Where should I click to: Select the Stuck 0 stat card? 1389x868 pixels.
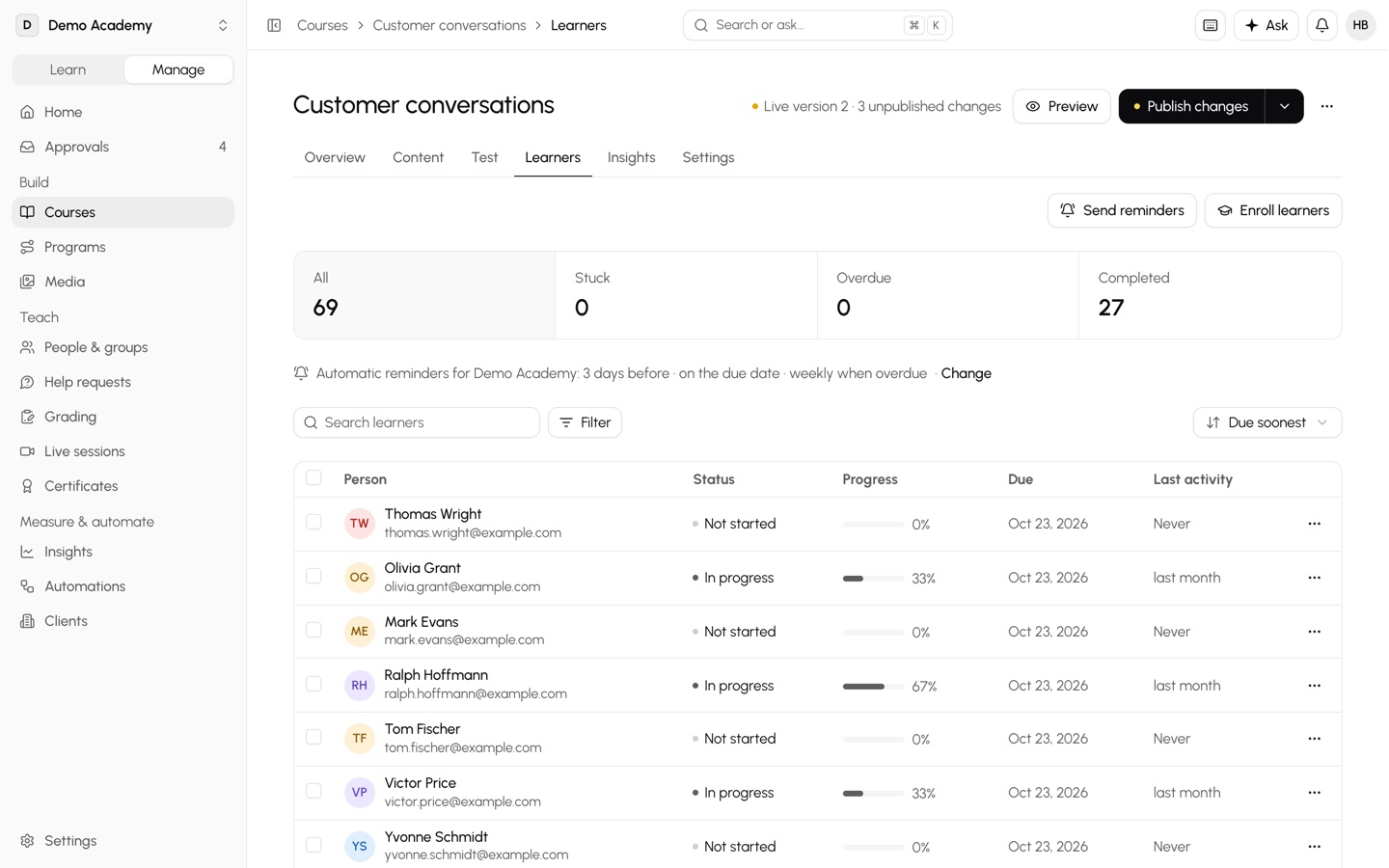pos(686,295)
